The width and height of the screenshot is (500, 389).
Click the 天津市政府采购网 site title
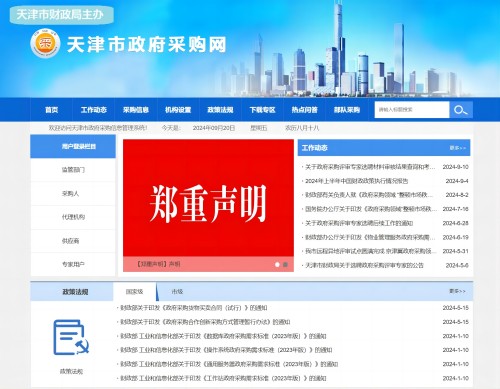point(147,45)
